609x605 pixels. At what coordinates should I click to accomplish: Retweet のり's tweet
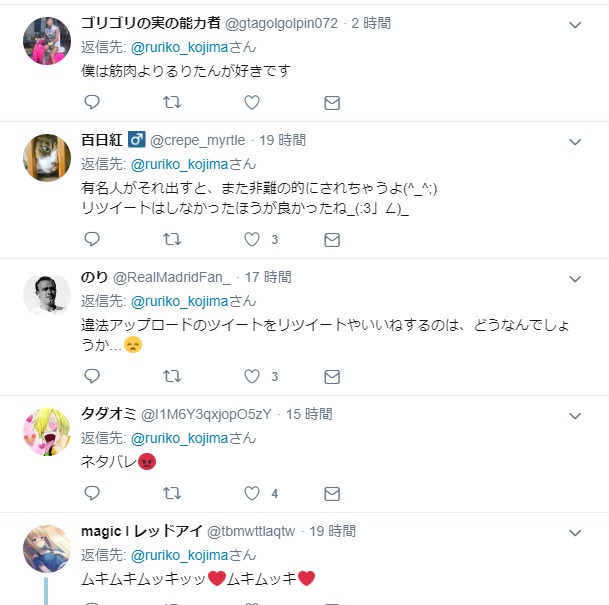(x=172, y=376)
